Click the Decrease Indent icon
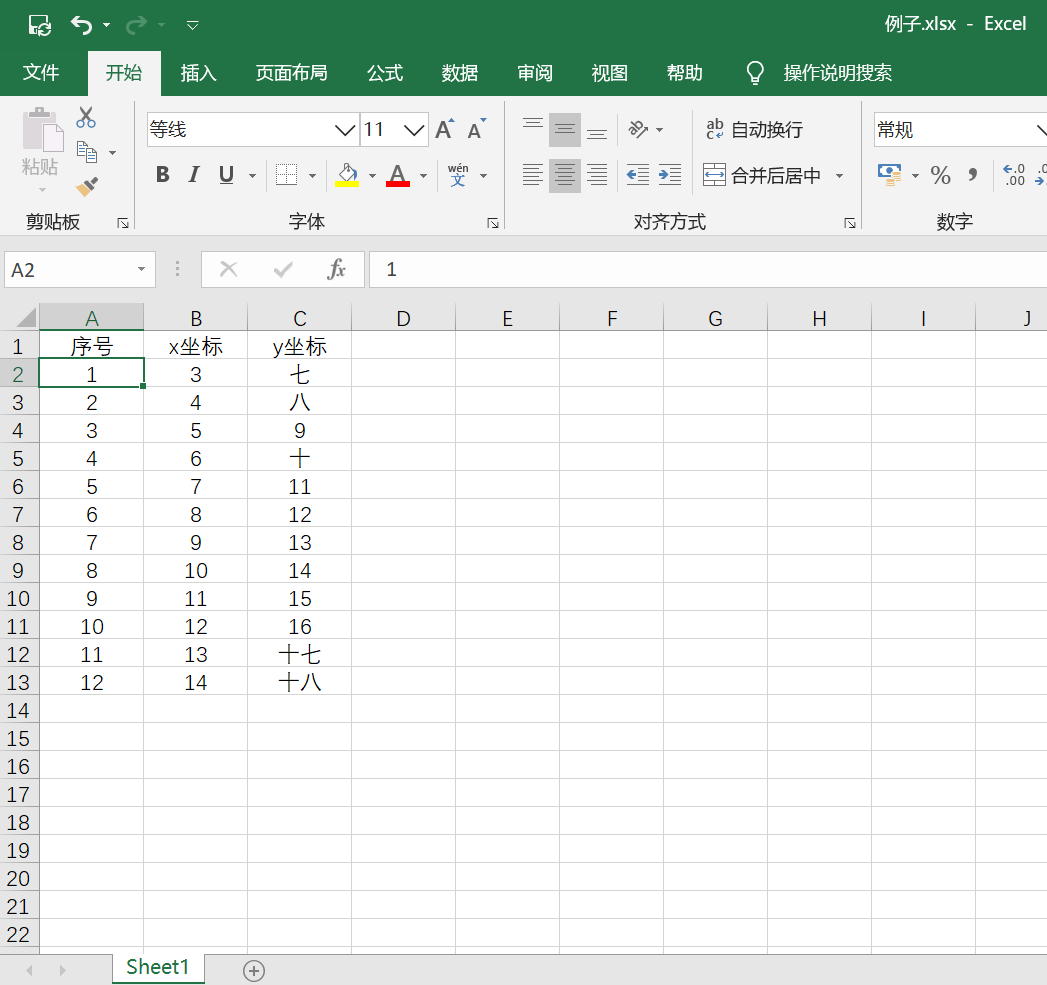Viewport: 1047px width, 985px height. pos(638,175)
